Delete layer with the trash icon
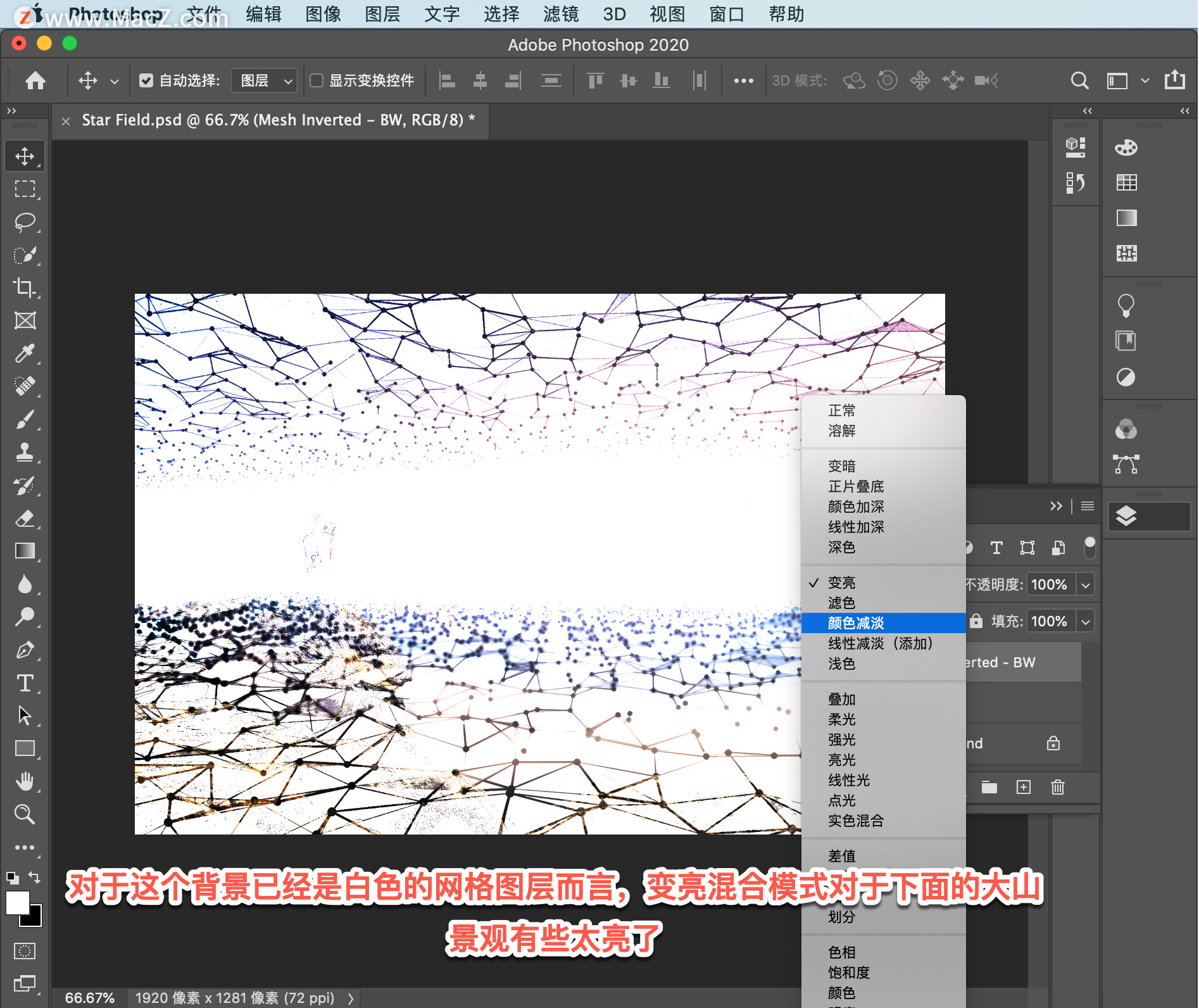This screenshot has height=1008, width=1199. point(1057,787)
